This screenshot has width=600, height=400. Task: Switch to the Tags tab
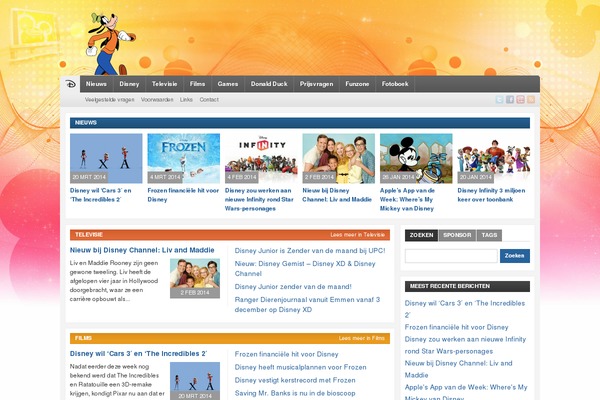(x=489, y=235)
